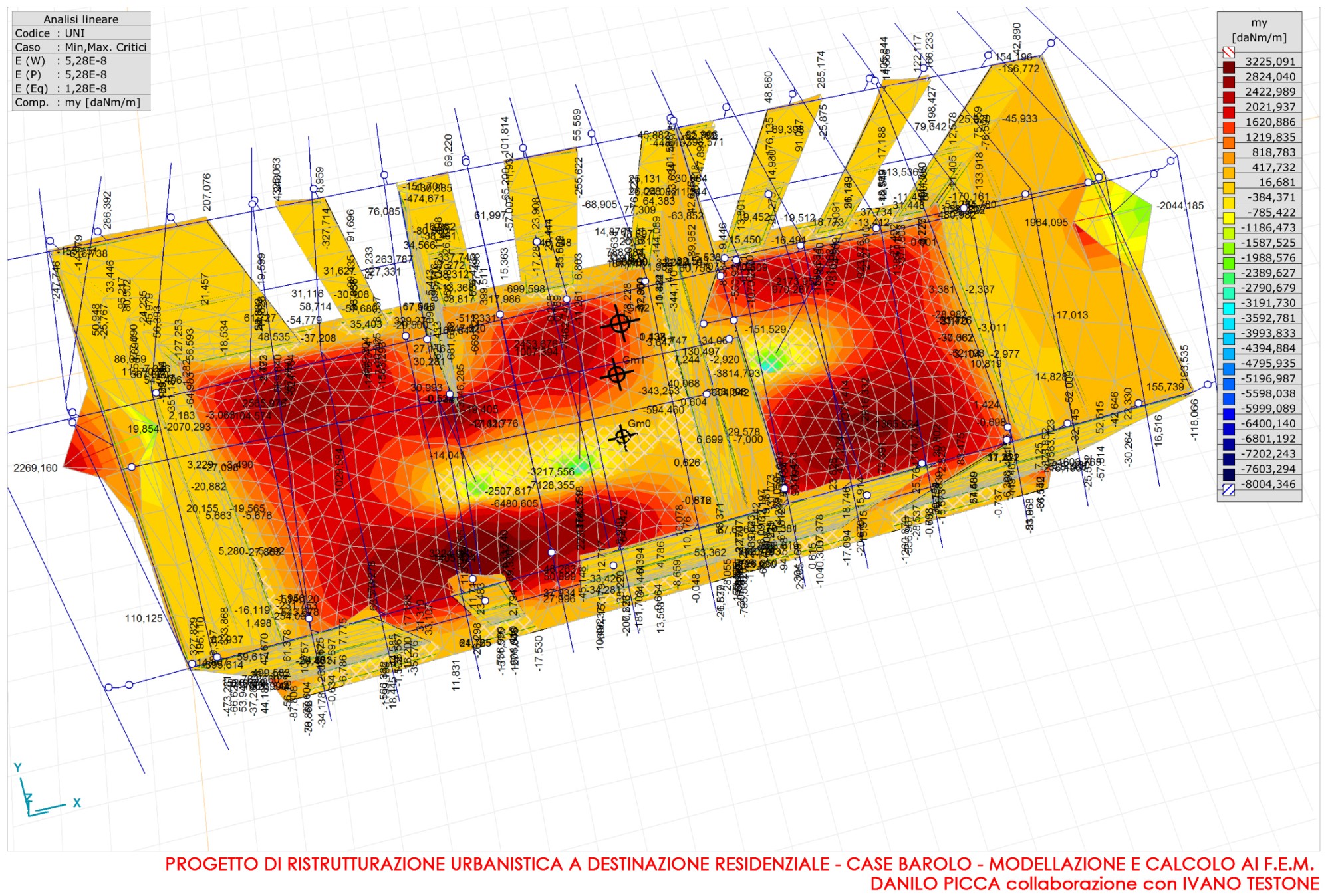This screenshot has height=896, width=1330.
Task: Click the moment label 155,739
Action: pos(1165,387)
